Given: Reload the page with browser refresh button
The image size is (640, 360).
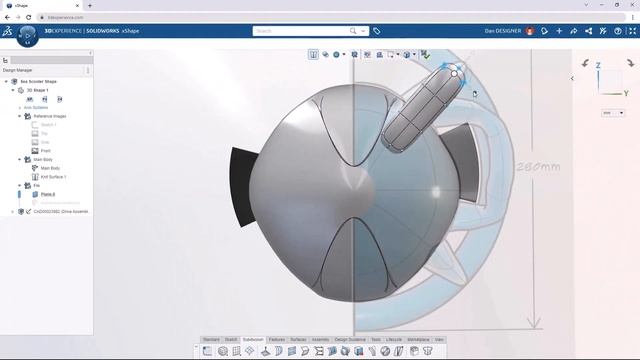Looking at the screenshot, I should pos(28,18).
